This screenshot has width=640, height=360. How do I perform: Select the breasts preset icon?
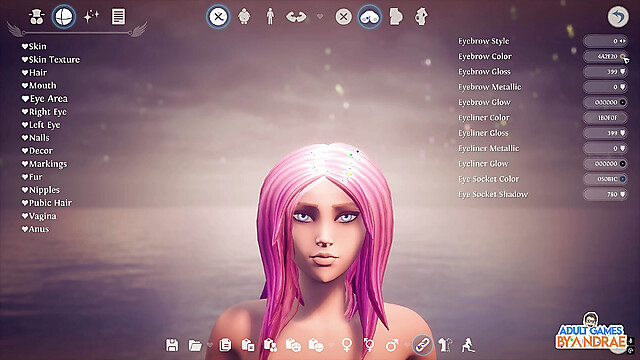click(370, 17)
